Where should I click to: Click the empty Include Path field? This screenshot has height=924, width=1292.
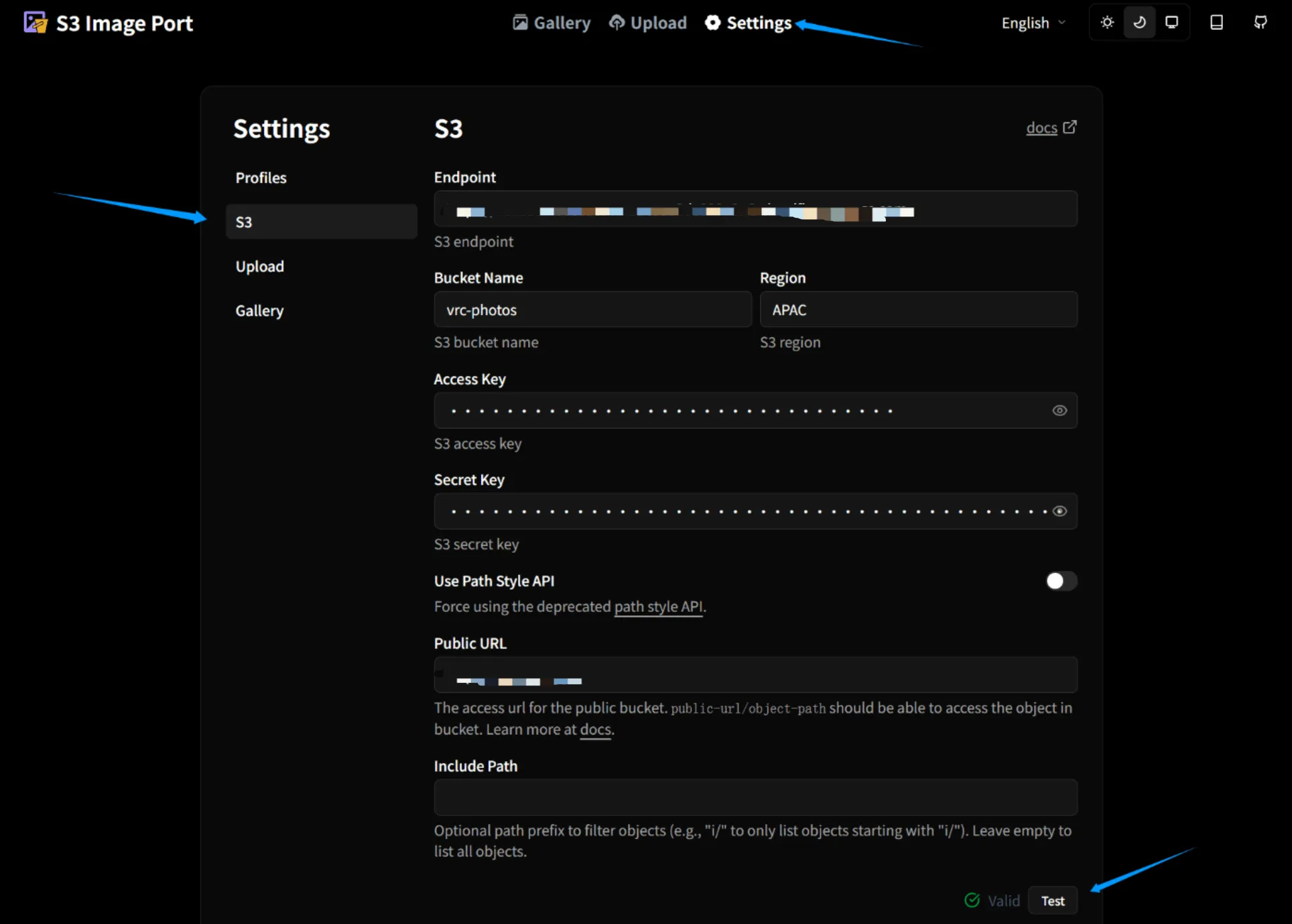756,797
